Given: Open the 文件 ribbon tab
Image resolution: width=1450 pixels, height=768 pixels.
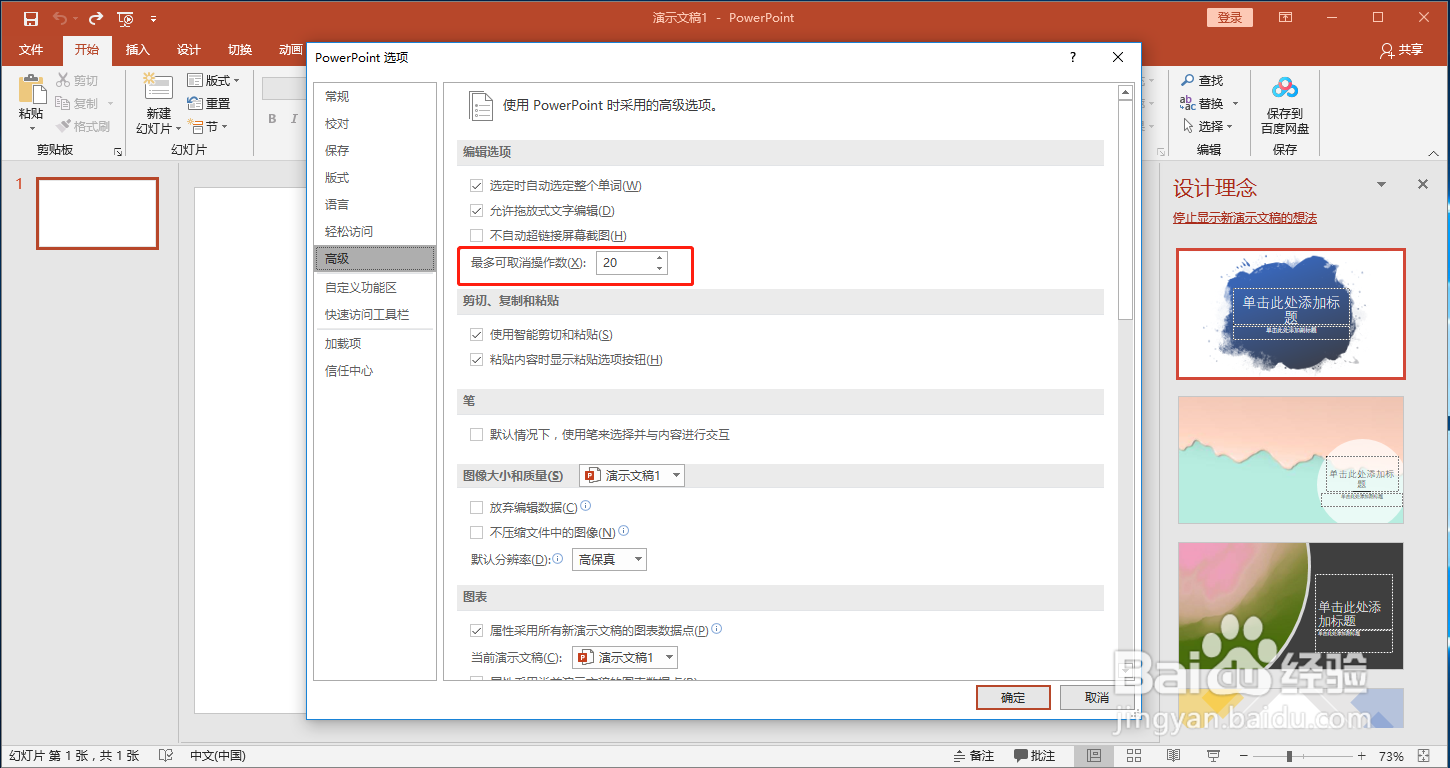Looking at the screenshot, I should [31, 50].
